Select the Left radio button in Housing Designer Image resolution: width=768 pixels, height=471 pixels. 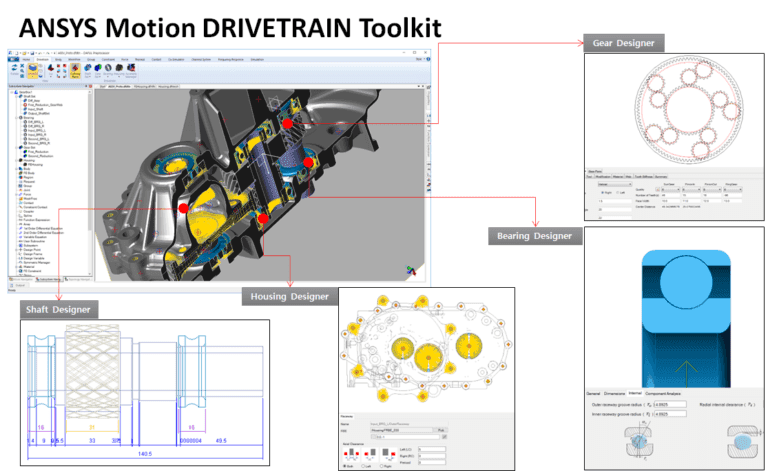(x=363, y=466)
